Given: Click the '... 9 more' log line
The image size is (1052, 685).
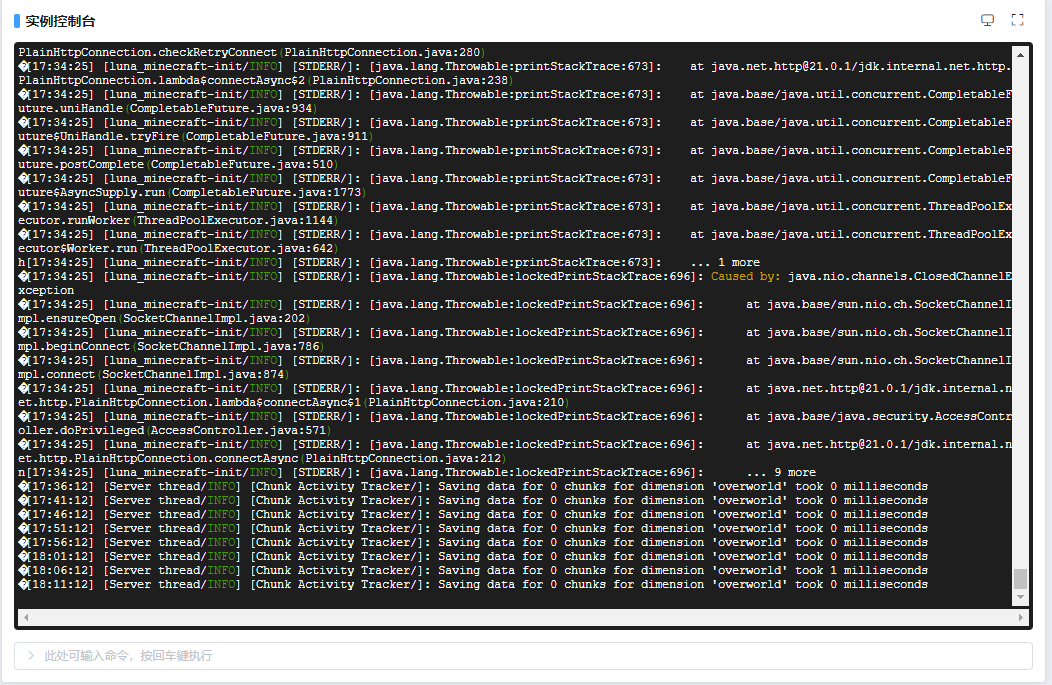Looking at the screenshot, I should pos(781,472).
